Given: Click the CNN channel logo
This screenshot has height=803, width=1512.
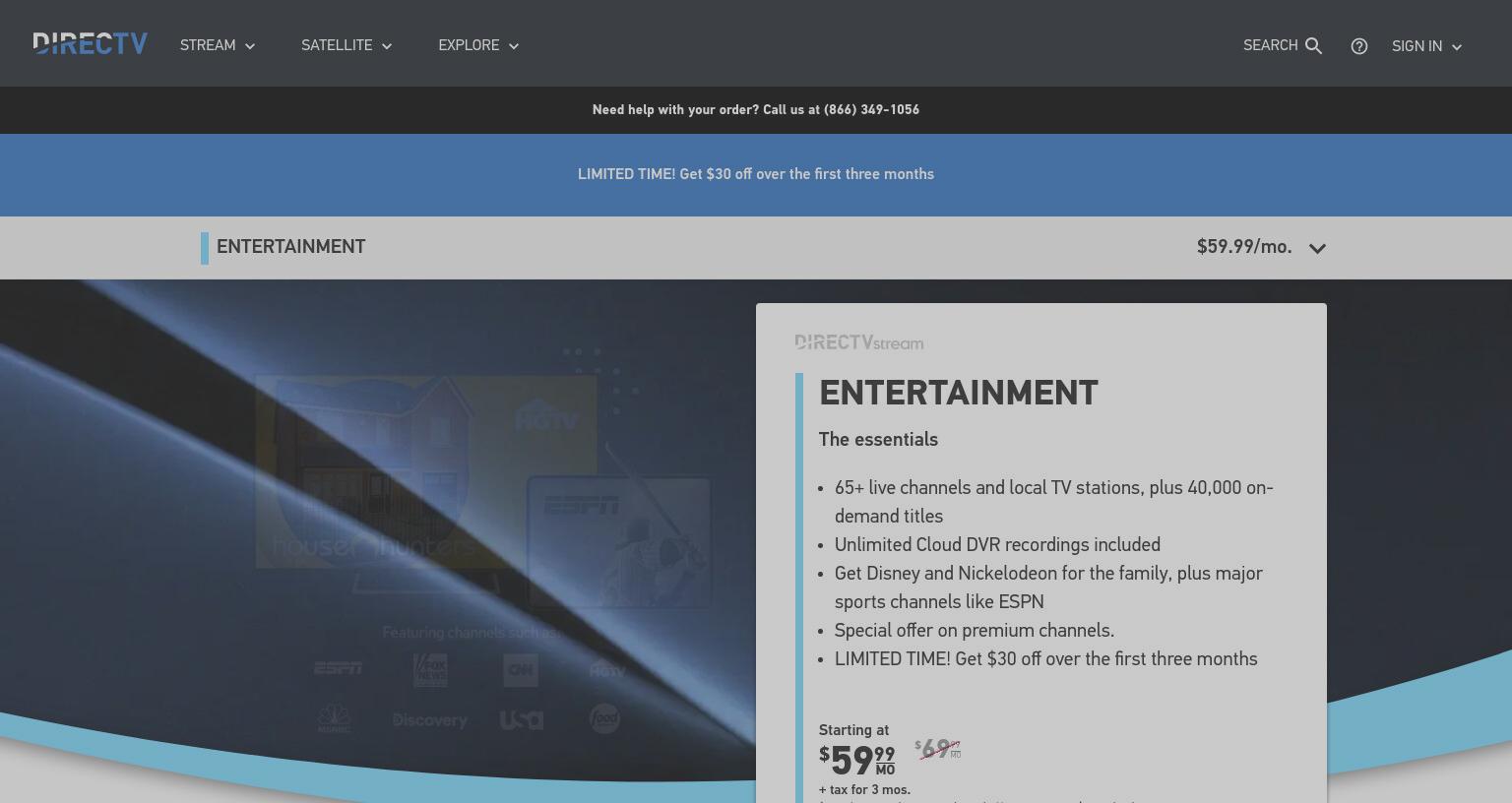Looking at the screenshot, I should pos(521,670).
